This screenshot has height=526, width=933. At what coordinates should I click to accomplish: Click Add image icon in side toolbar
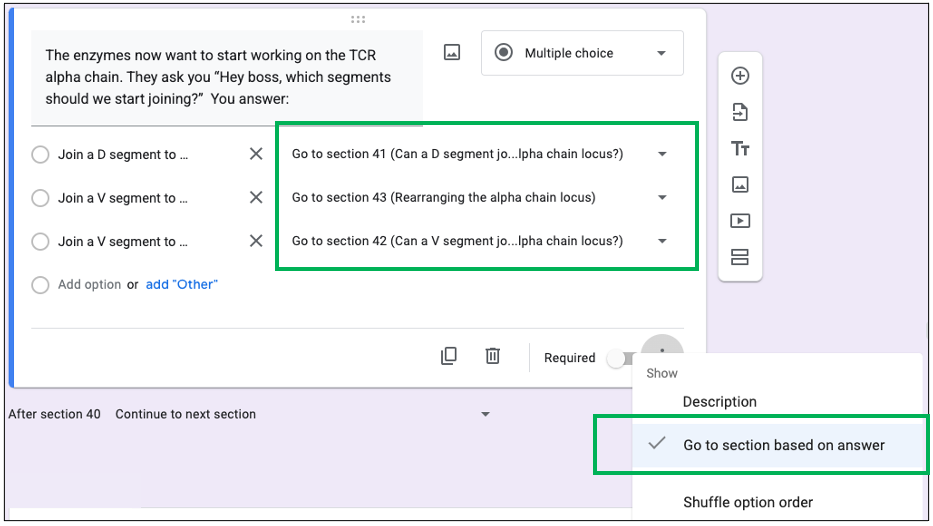pyautogui.click(x=740, y=185)
